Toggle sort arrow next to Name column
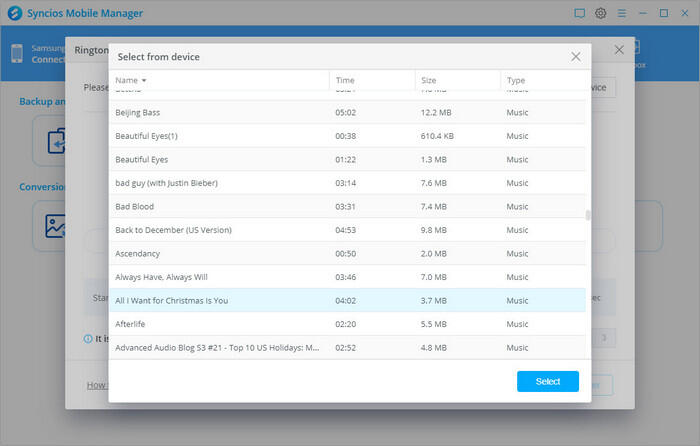This screenshot has width=700, height=446. [144, 80]
